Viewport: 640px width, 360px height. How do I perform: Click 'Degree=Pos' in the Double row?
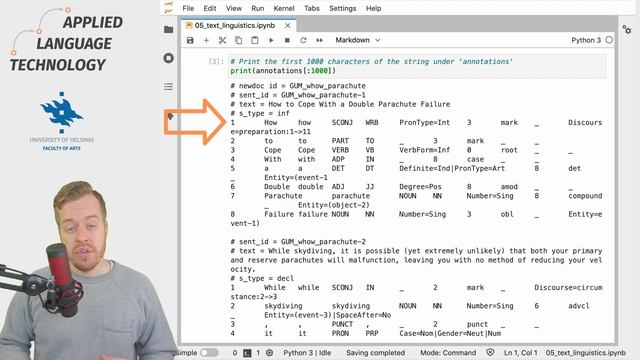pos(420,187)
